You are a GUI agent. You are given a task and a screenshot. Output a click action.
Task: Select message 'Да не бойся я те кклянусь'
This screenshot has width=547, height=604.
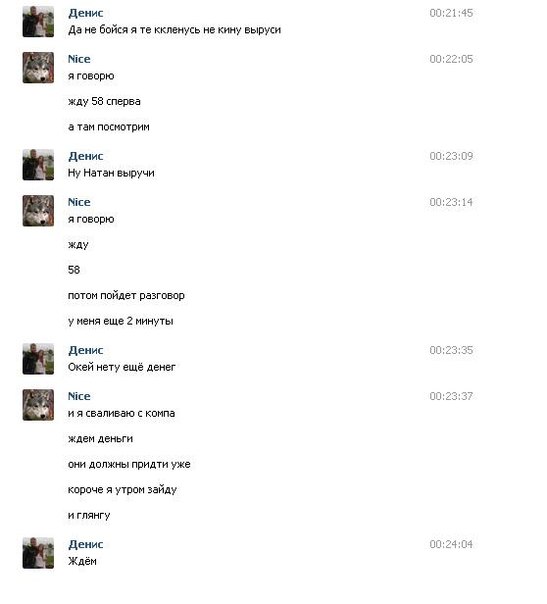click(x=174, y=30)
